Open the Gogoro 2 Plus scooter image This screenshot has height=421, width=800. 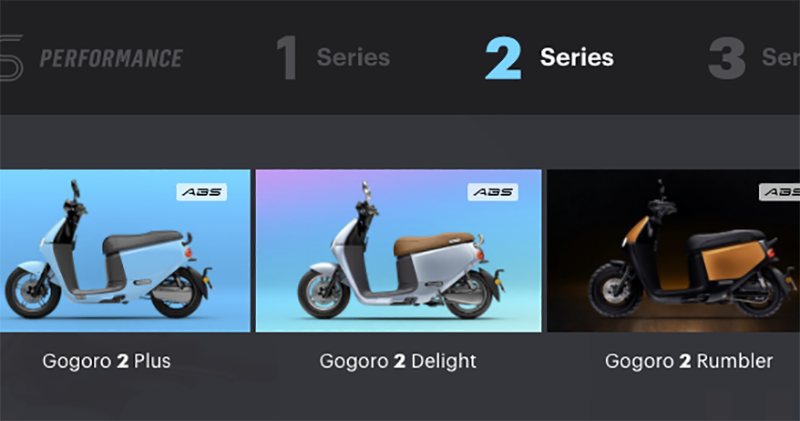click(125, 251)
